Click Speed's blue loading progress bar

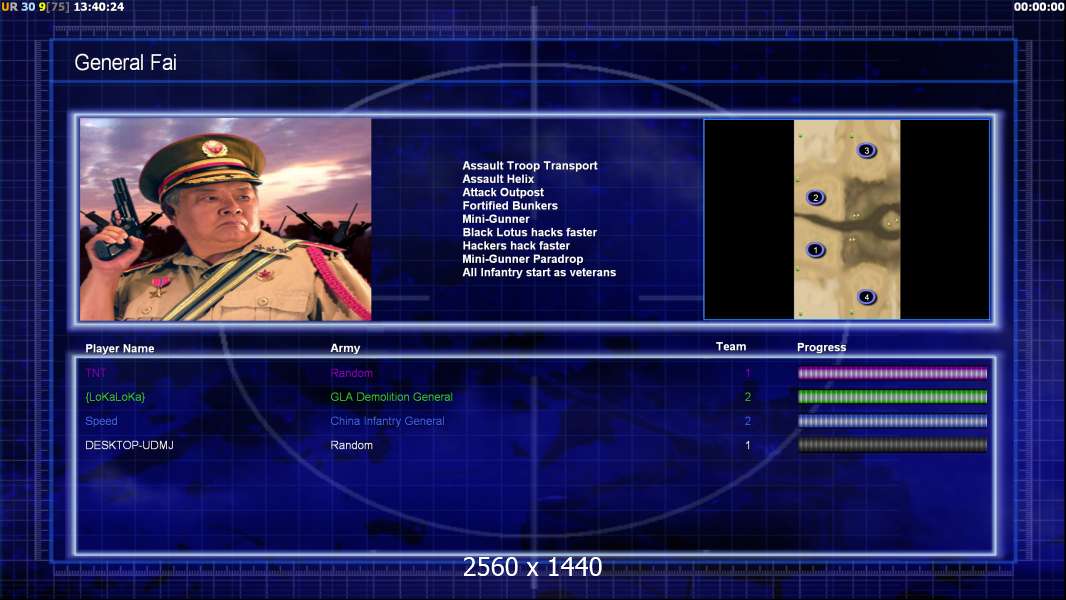(892, 421)
